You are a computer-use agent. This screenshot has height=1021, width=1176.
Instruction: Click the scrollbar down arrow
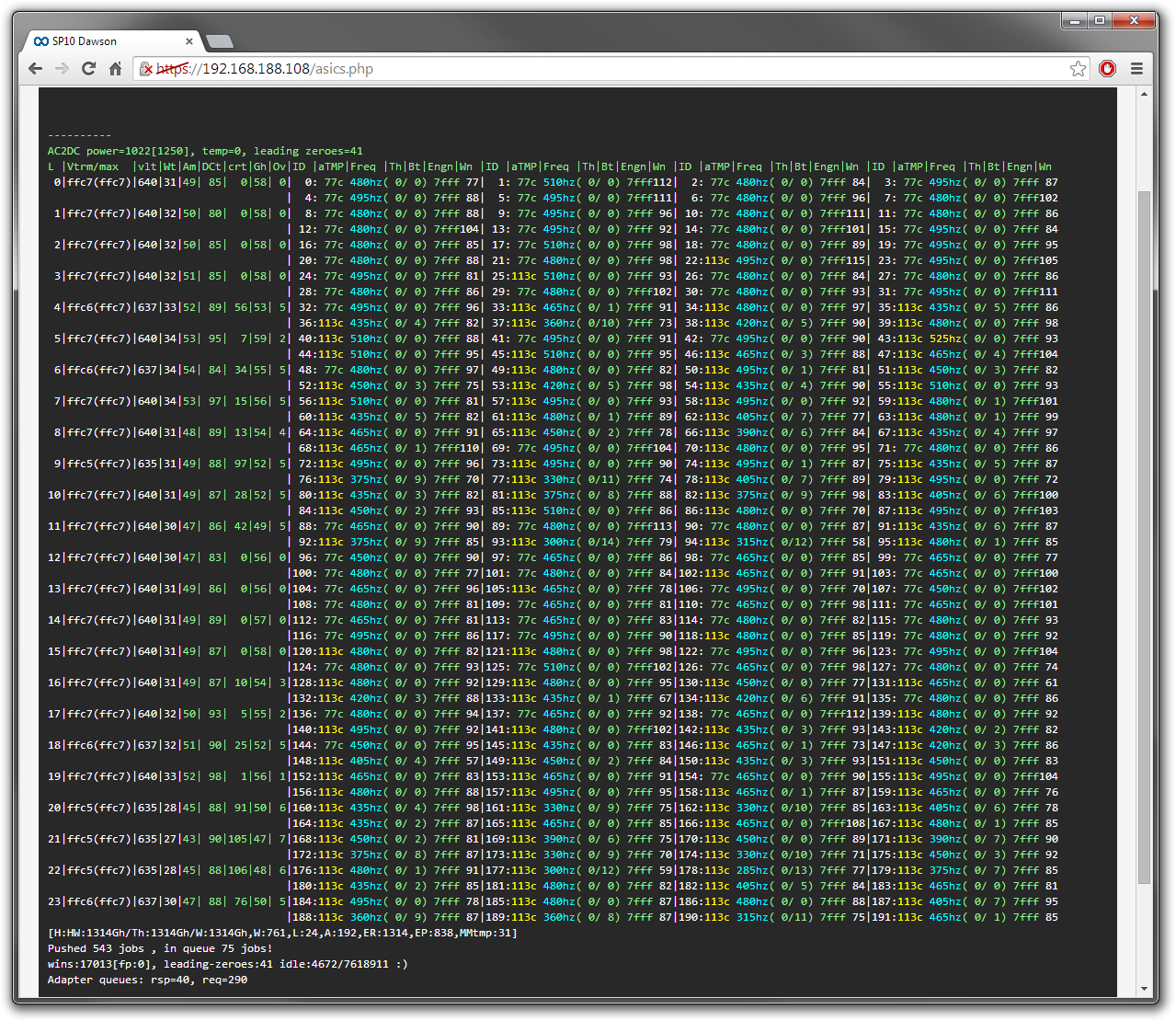(1145, 990)
